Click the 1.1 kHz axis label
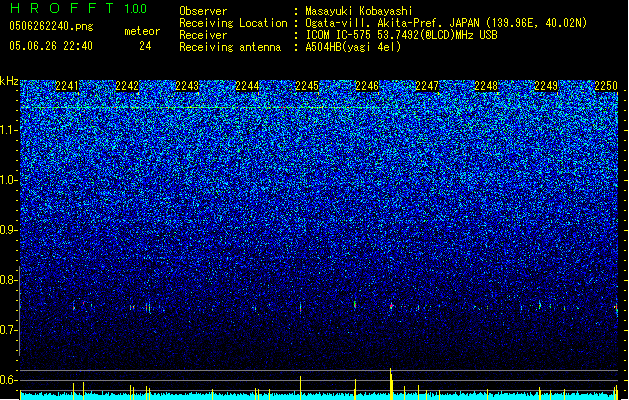This screenshot has height=400, width=629. tap(9, 130)
